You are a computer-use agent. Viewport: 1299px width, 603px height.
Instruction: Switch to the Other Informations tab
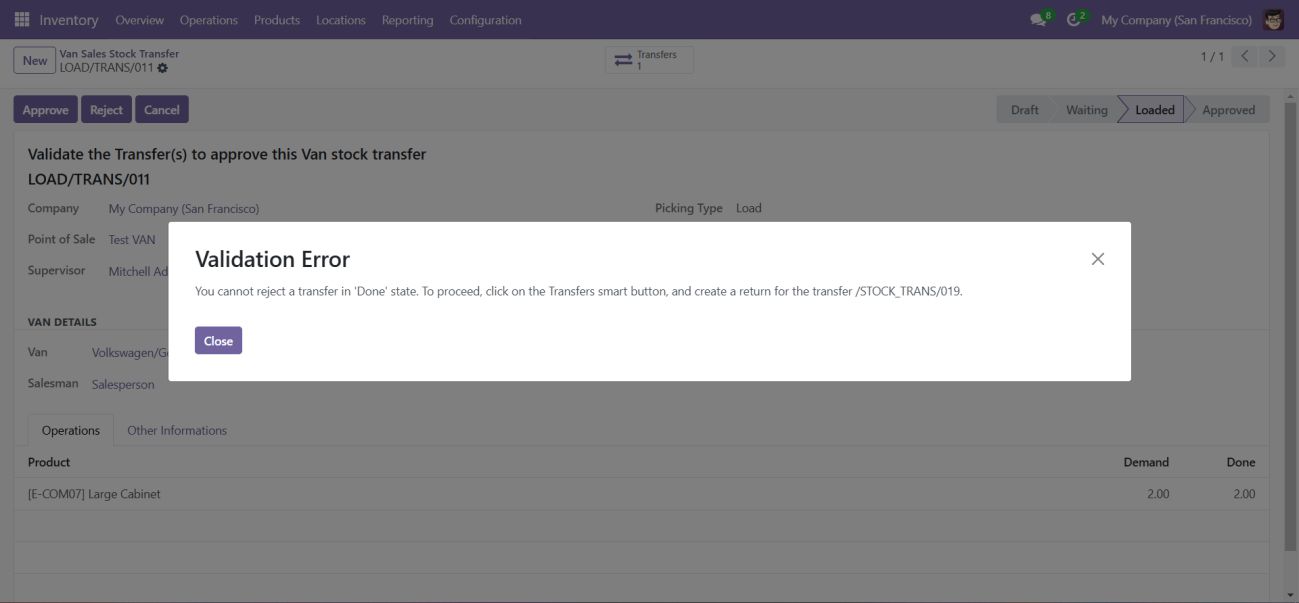pos(177,431)
